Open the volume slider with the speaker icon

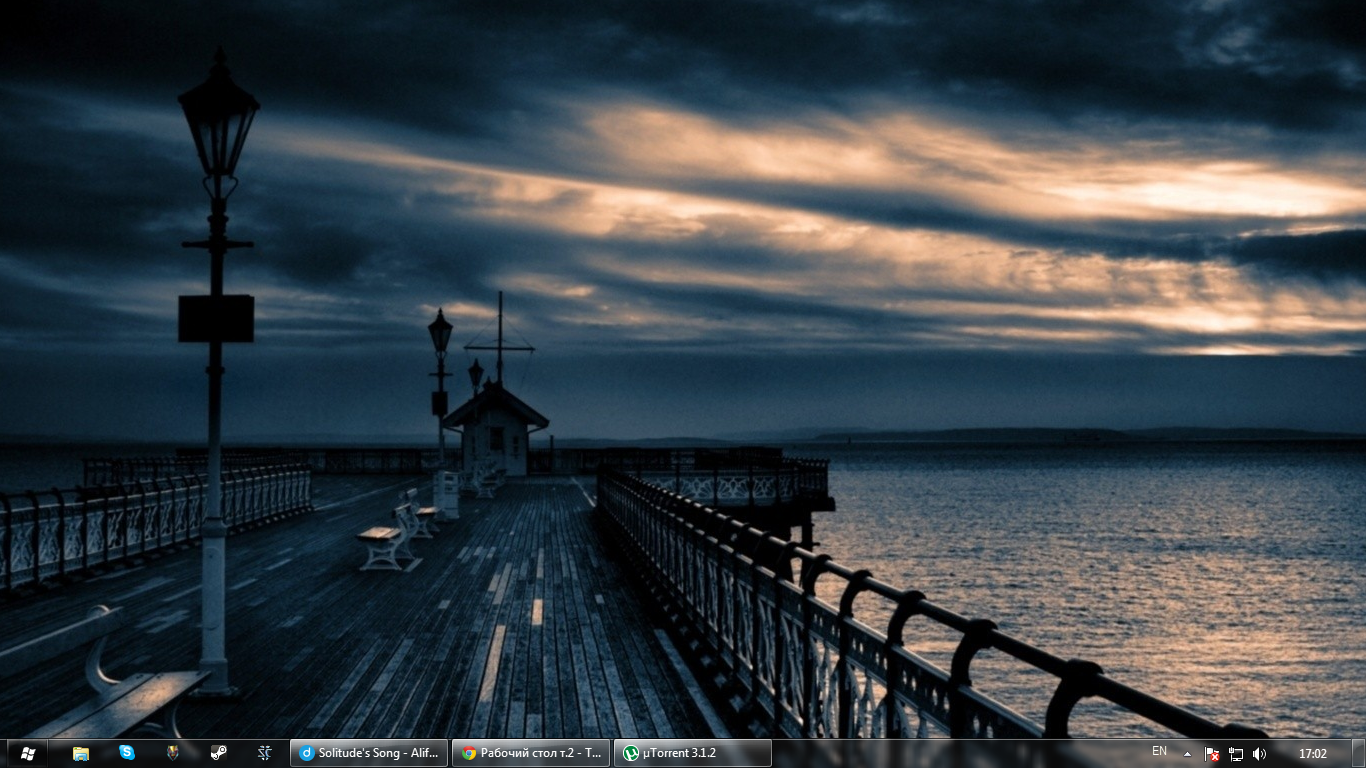point(1259,753)
